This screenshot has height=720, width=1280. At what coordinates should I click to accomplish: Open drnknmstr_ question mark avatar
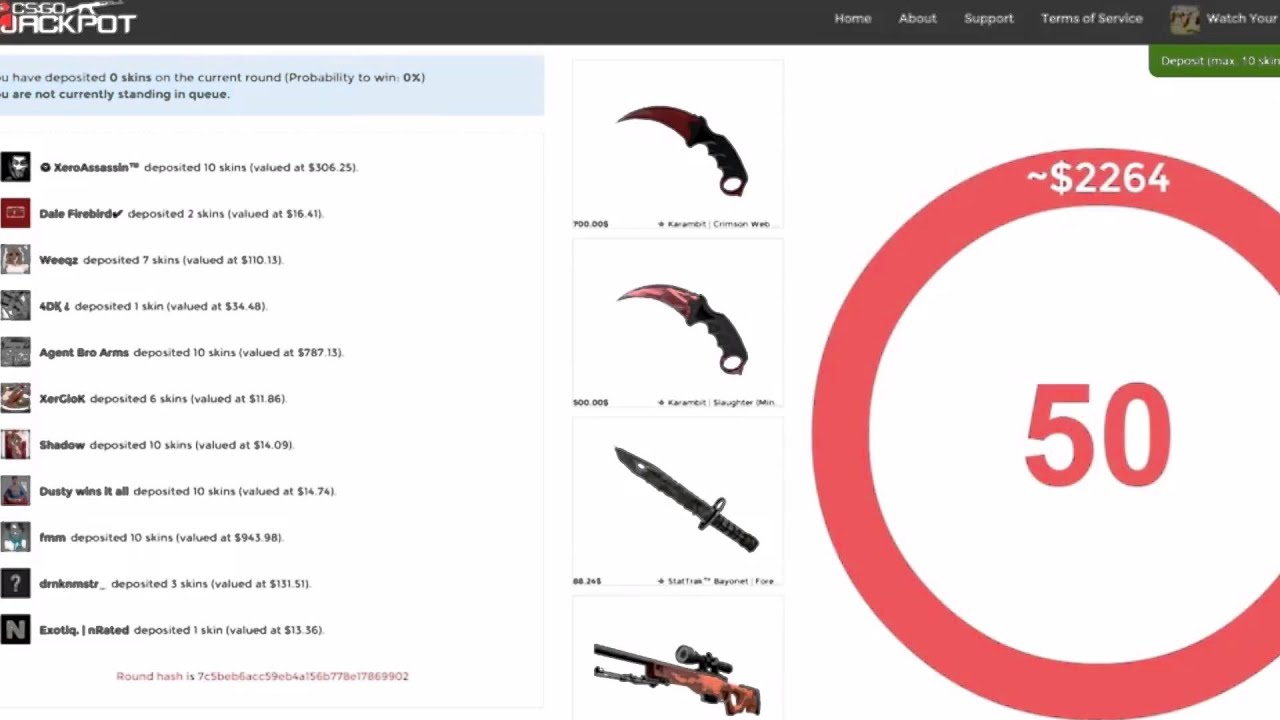[x=15, y=583]
